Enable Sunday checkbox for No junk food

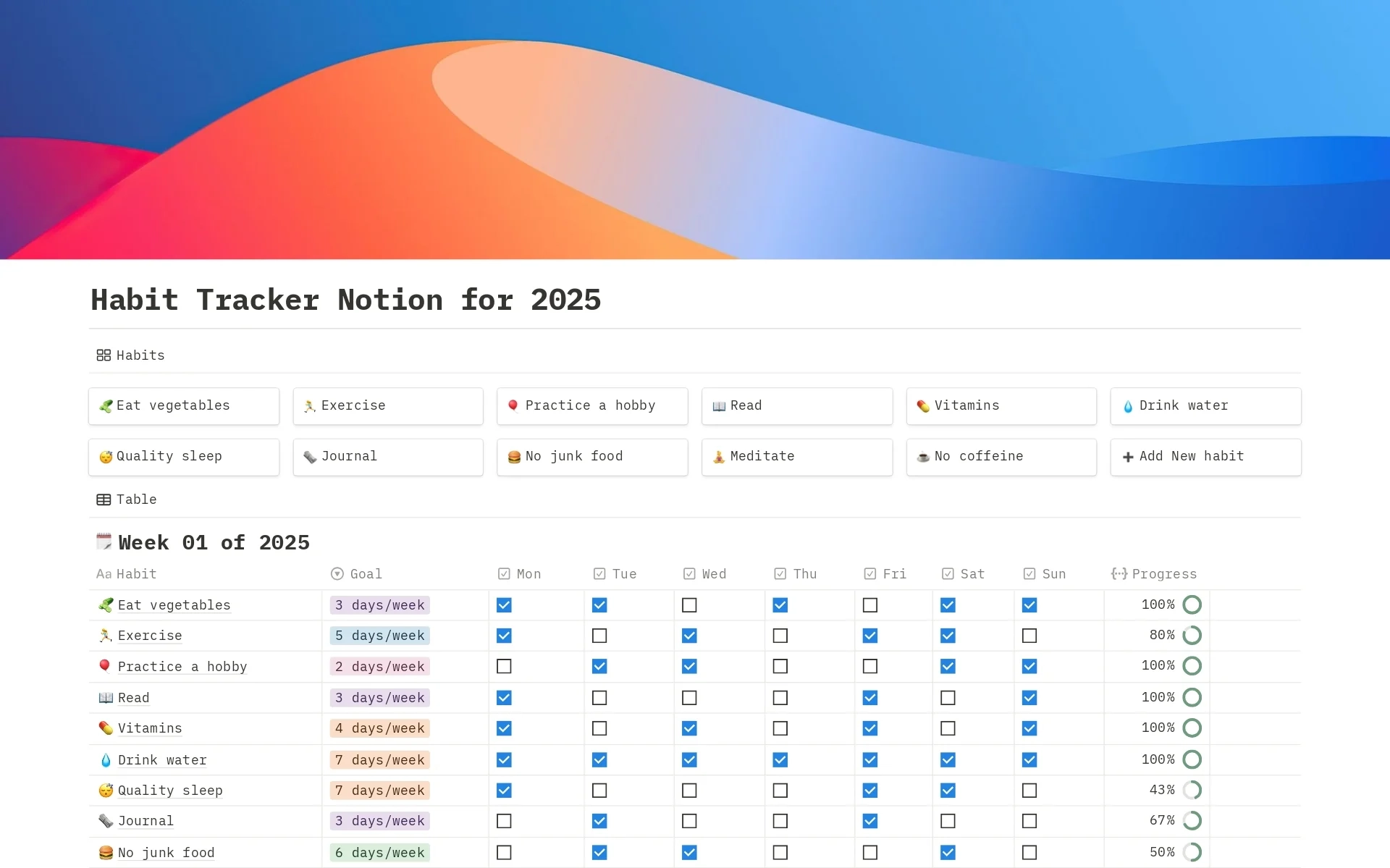pyautogui.click(x=1030, y=854)
